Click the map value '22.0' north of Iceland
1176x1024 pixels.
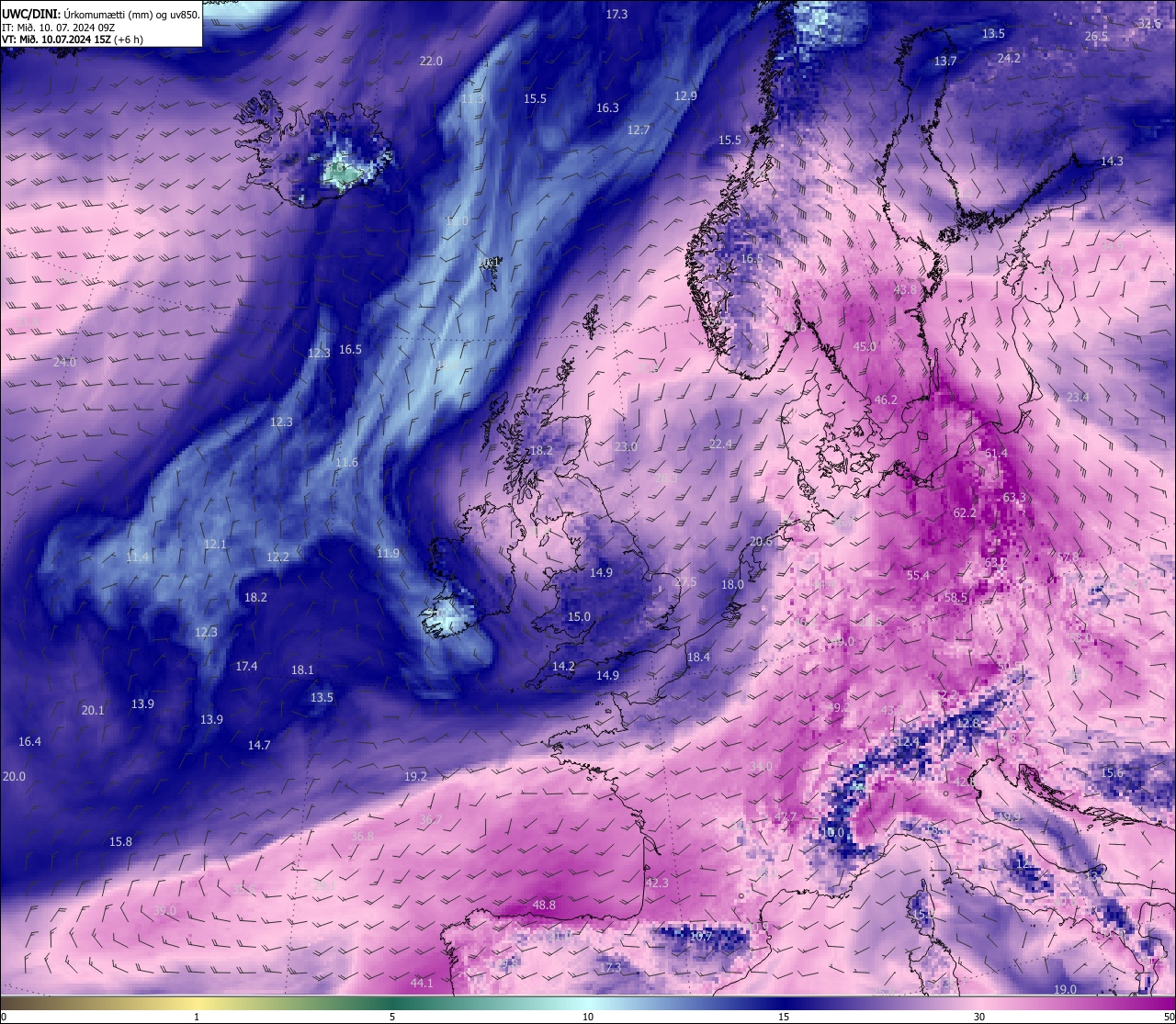click(x=431, y=62)
